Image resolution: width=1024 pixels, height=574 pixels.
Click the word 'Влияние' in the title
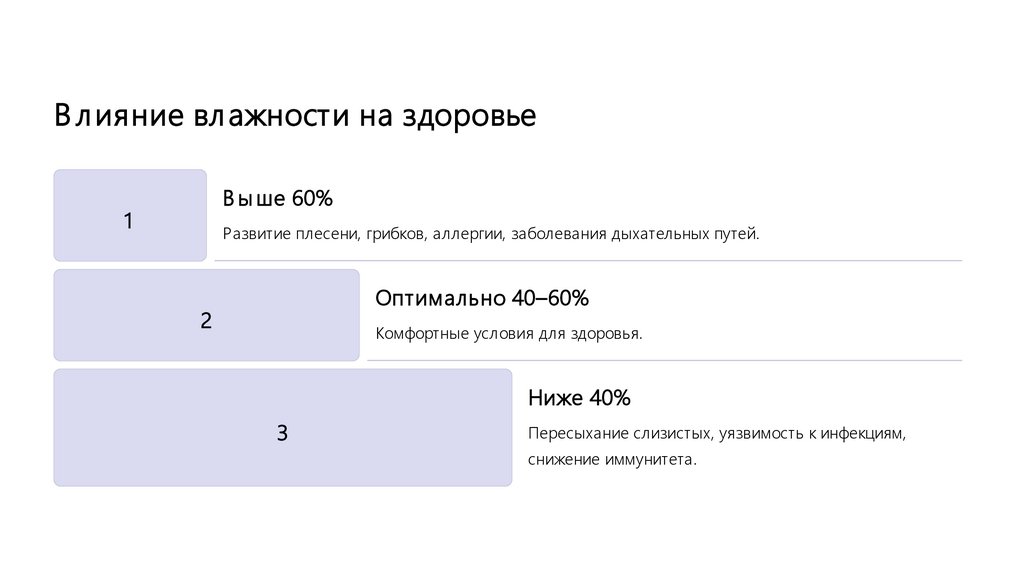tap(117, 116)
